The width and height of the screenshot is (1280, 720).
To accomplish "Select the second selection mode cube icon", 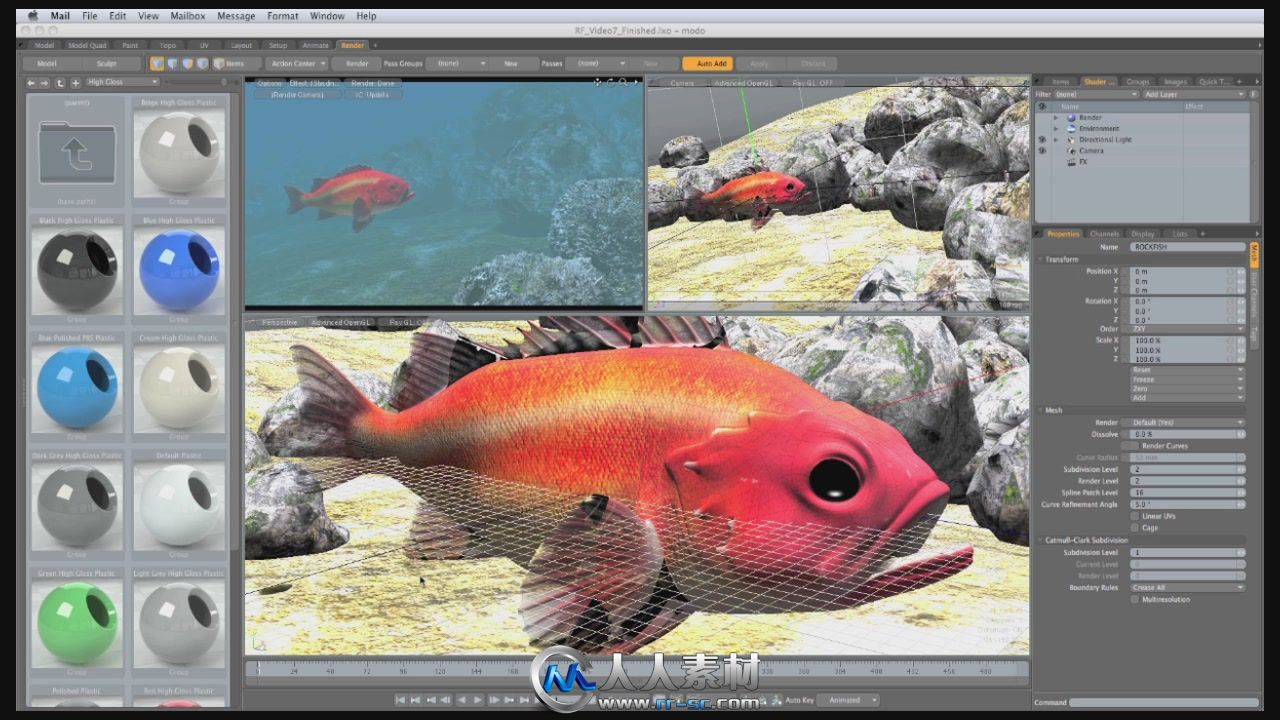I will pyautogui.click(x=172, y=63).
